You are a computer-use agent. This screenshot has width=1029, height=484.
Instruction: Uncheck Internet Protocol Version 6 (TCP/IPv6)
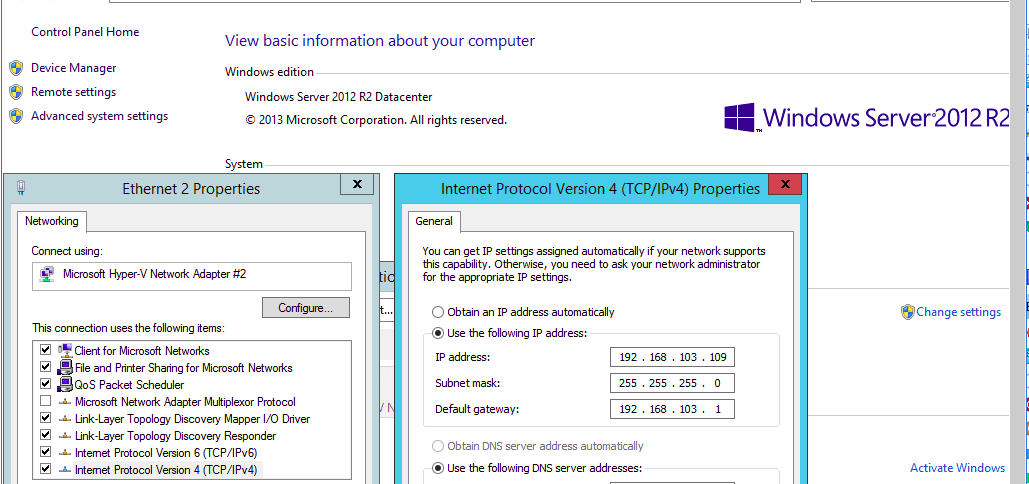(45, 452)
